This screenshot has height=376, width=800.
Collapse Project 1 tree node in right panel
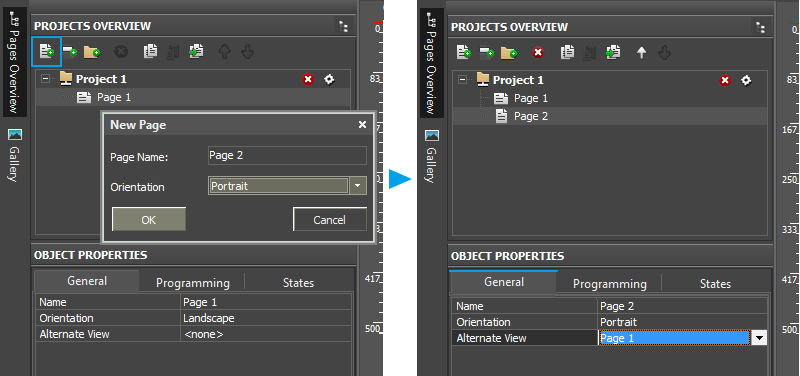(x=462, y=80)
